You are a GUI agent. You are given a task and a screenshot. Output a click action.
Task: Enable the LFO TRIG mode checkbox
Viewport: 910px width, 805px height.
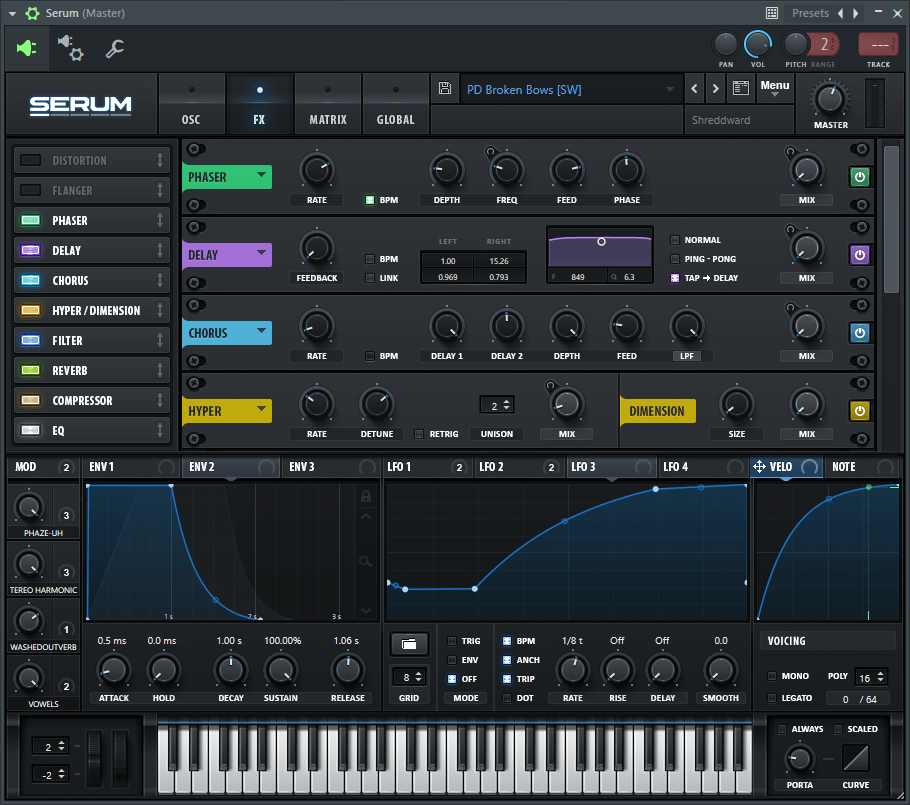click(452, 641)
